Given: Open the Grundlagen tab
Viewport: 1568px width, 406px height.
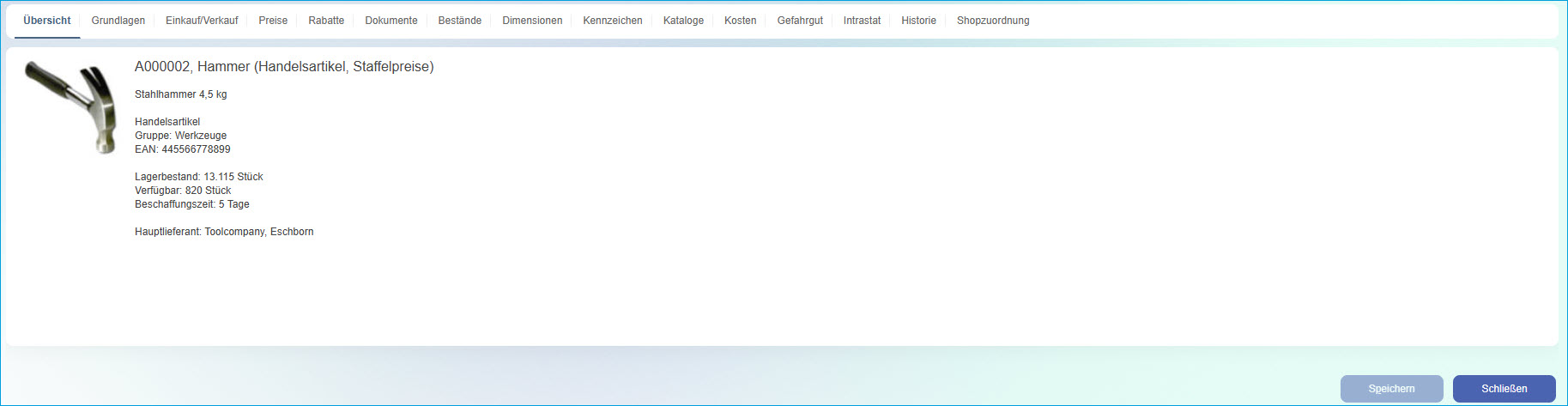Looking at the screenshot, I should point(118,21).
